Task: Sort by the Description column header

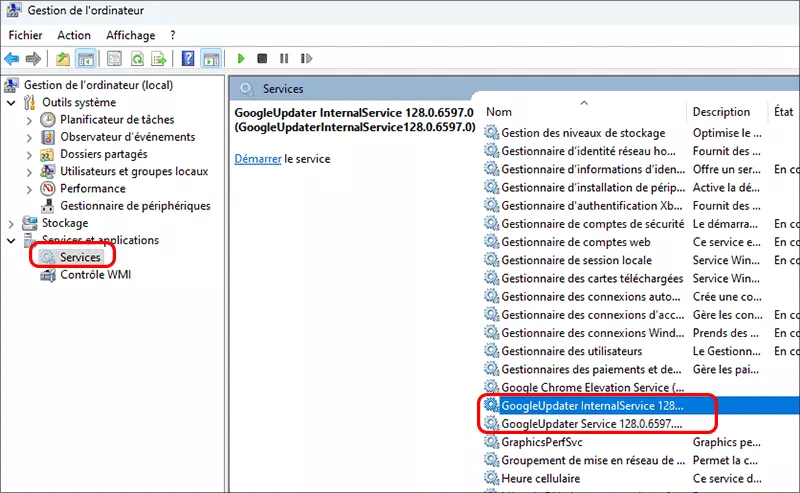Action: click(x=721, y=112)
